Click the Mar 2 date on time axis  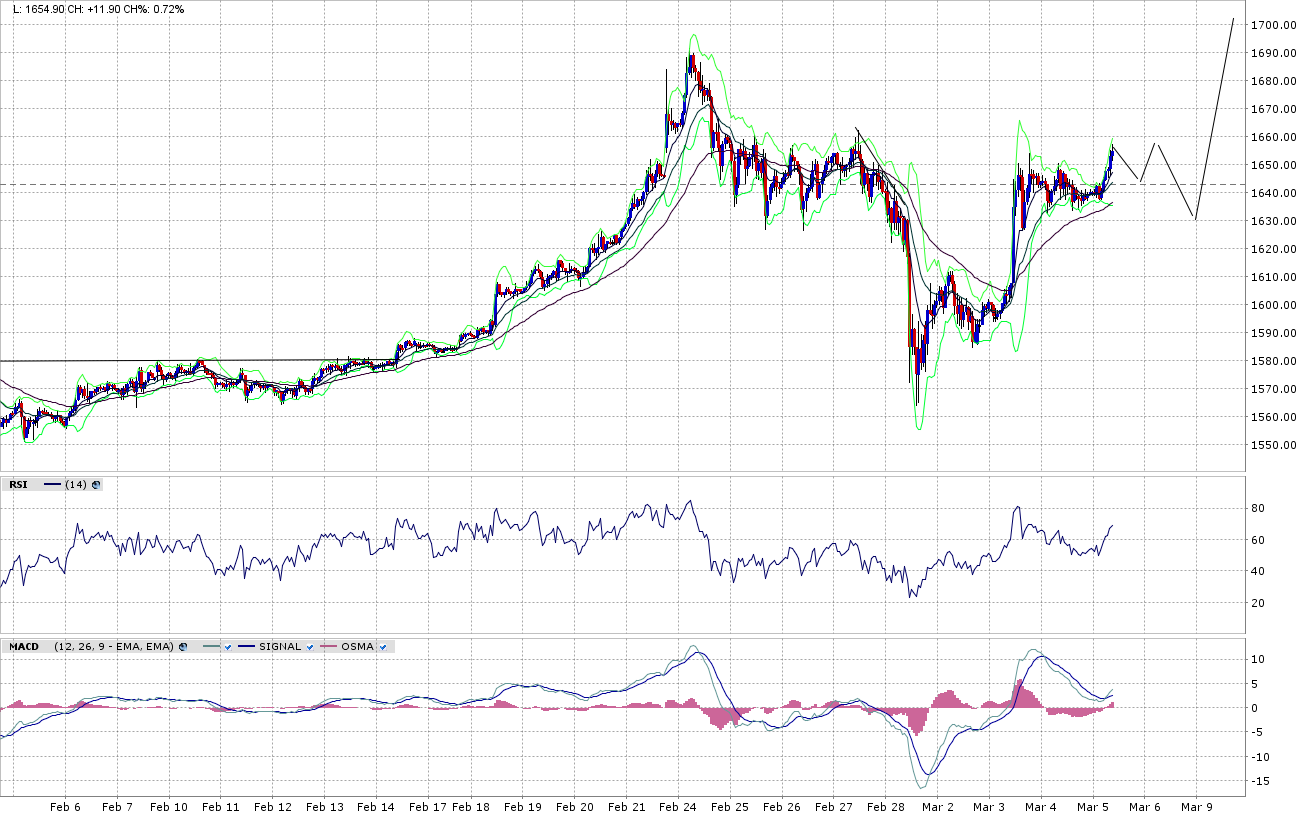click(x=937, y=807)
